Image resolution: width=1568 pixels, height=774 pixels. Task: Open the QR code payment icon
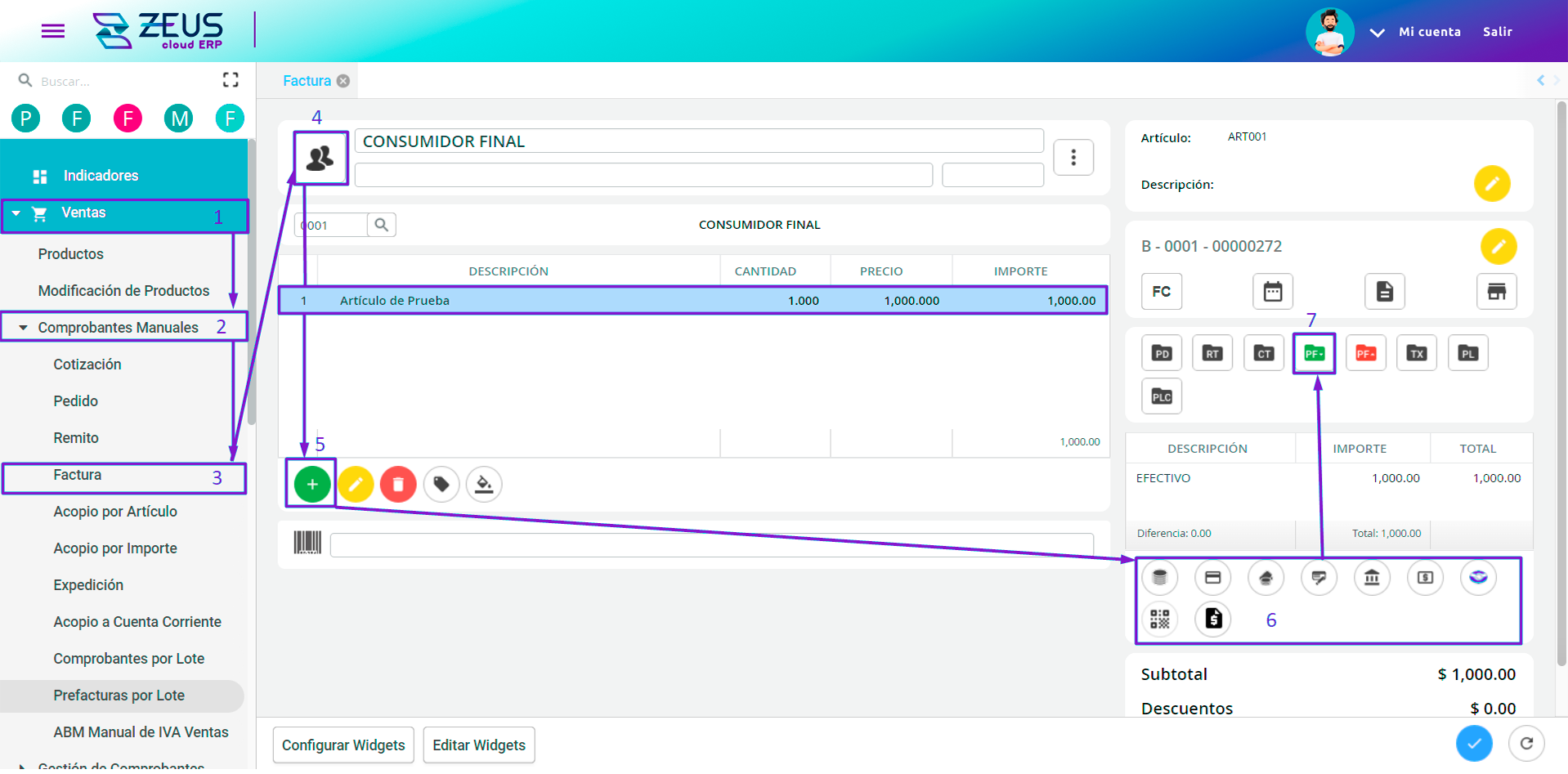click(1159, 619)
